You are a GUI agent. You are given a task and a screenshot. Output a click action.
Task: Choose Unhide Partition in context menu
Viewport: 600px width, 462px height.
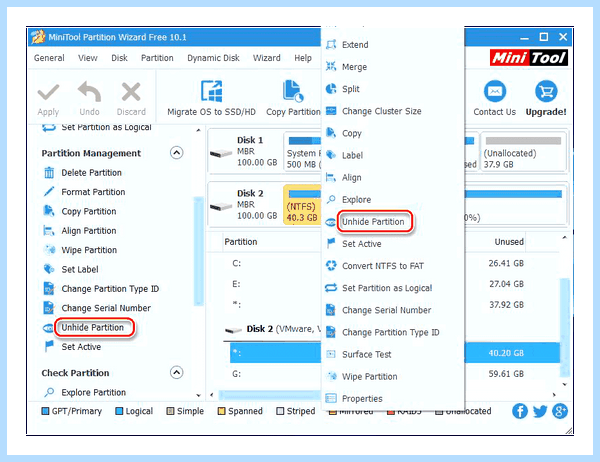[373, 222]
